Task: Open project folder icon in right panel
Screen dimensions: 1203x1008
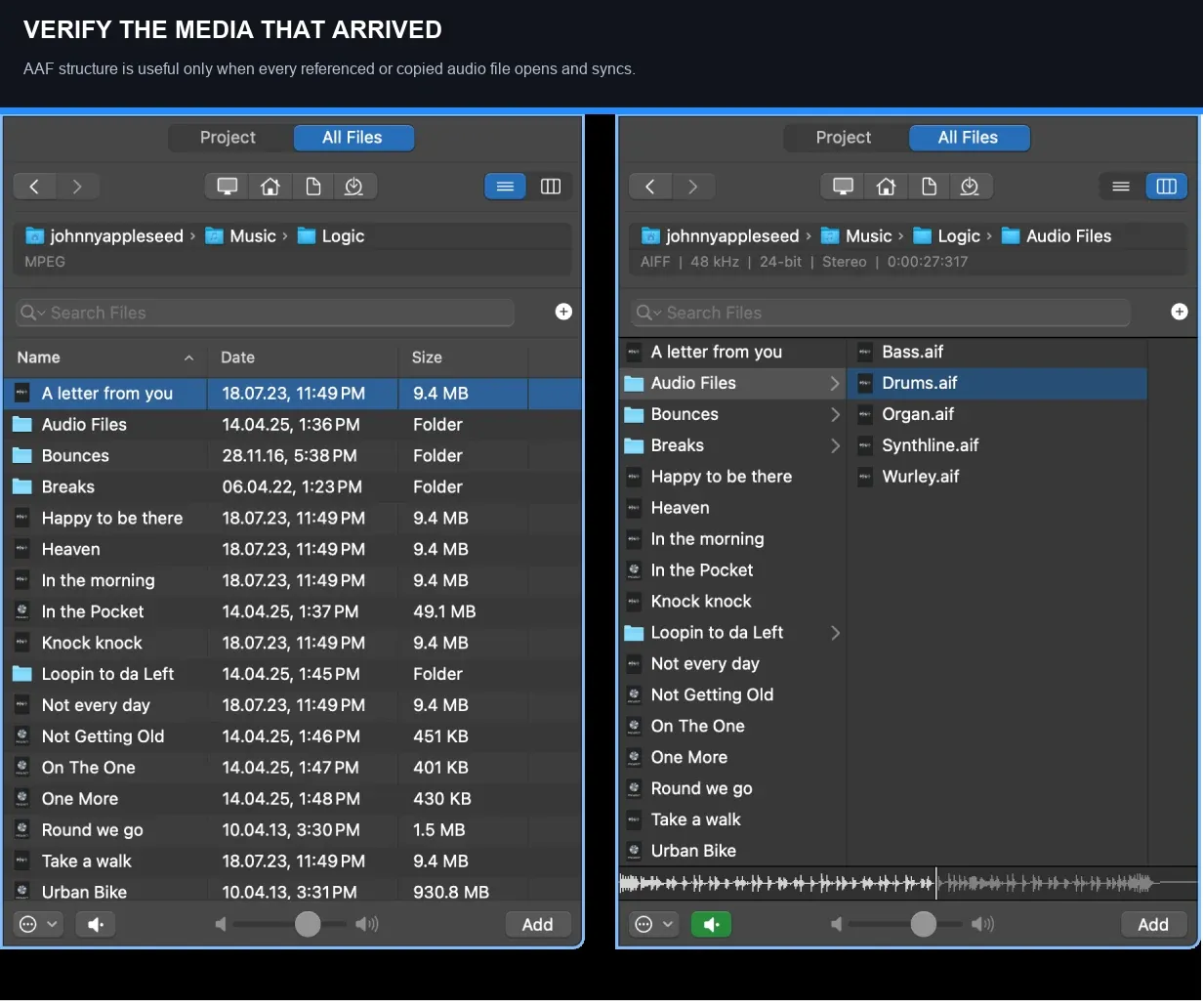Action: [x=930, y=187]
